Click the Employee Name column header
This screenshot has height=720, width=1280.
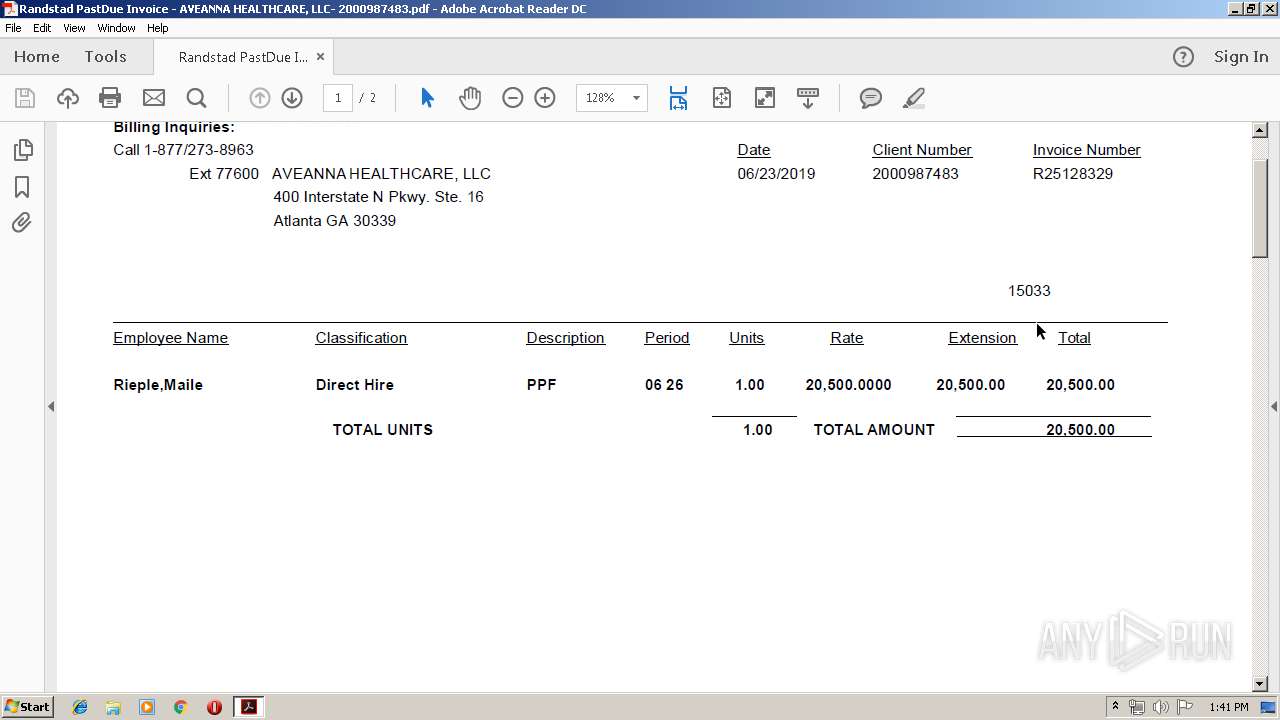(171, 338)
